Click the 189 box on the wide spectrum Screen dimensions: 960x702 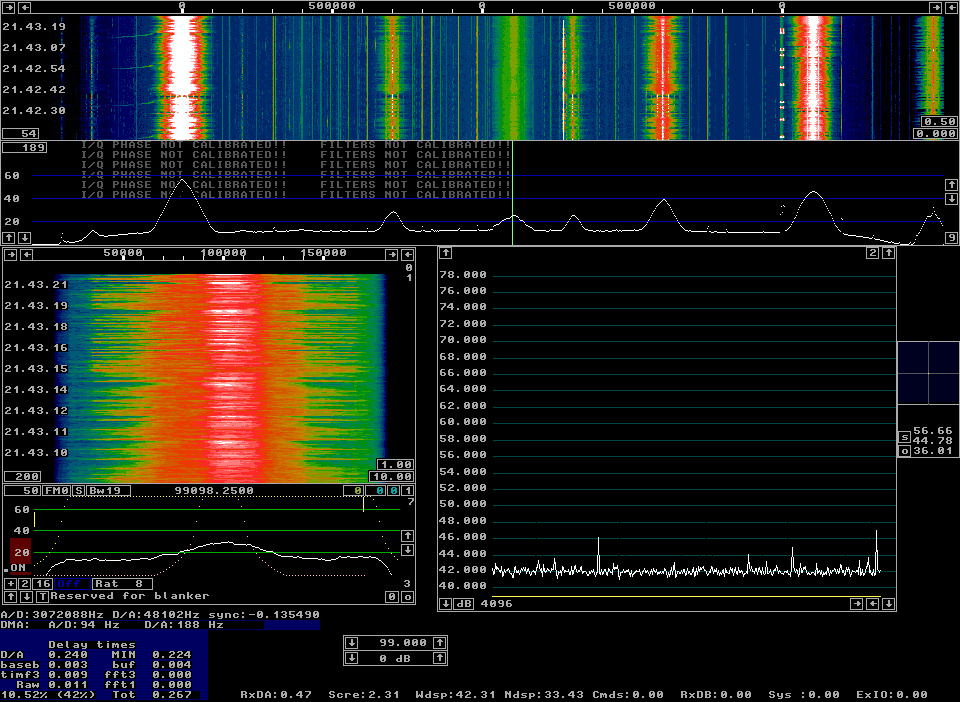[24, 147]
